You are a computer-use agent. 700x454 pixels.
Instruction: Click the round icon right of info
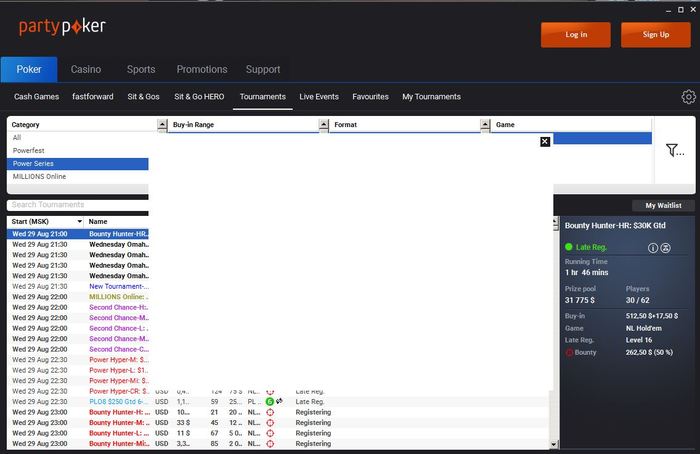coord(665,248)
